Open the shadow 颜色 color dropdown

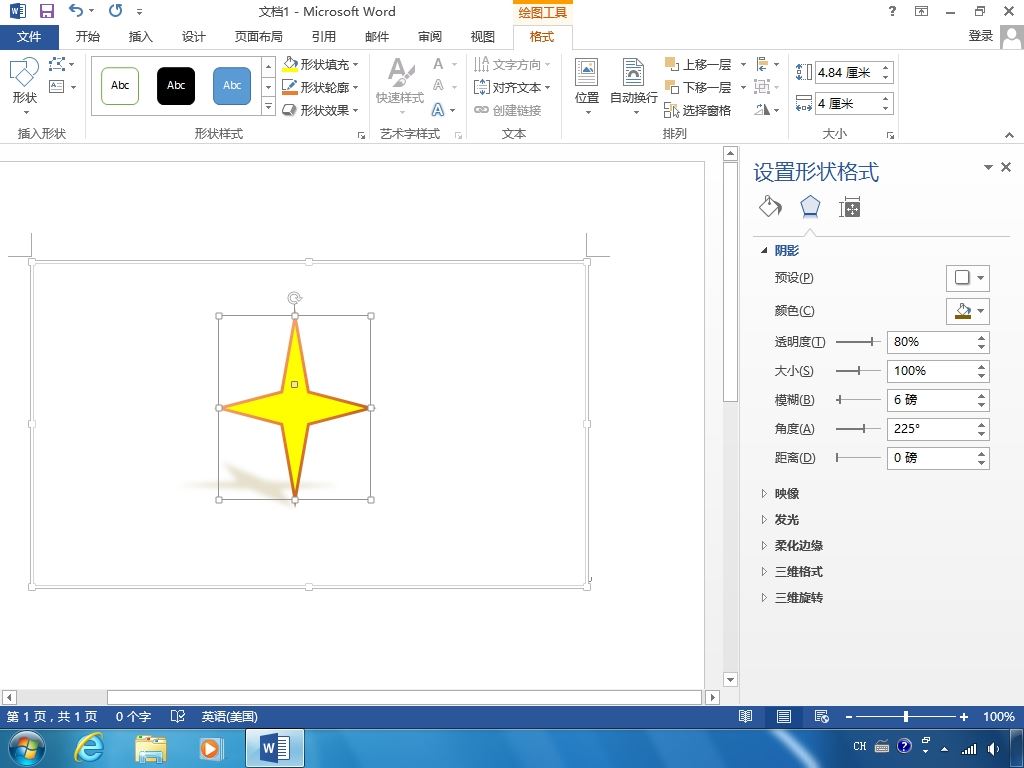[x=967, y=311]
